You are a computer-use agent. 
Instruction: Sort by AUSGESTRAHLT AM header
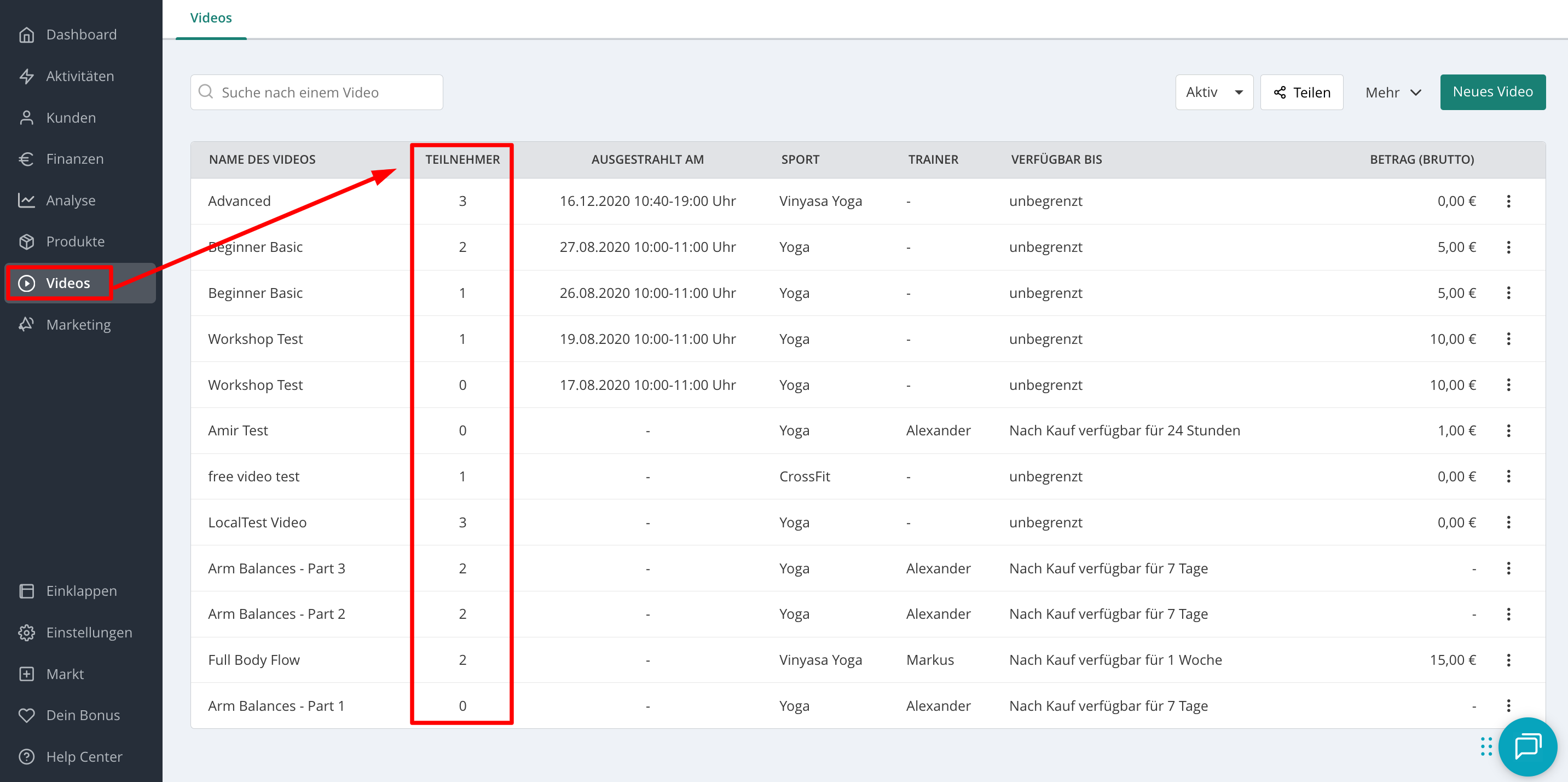[647, 159]
